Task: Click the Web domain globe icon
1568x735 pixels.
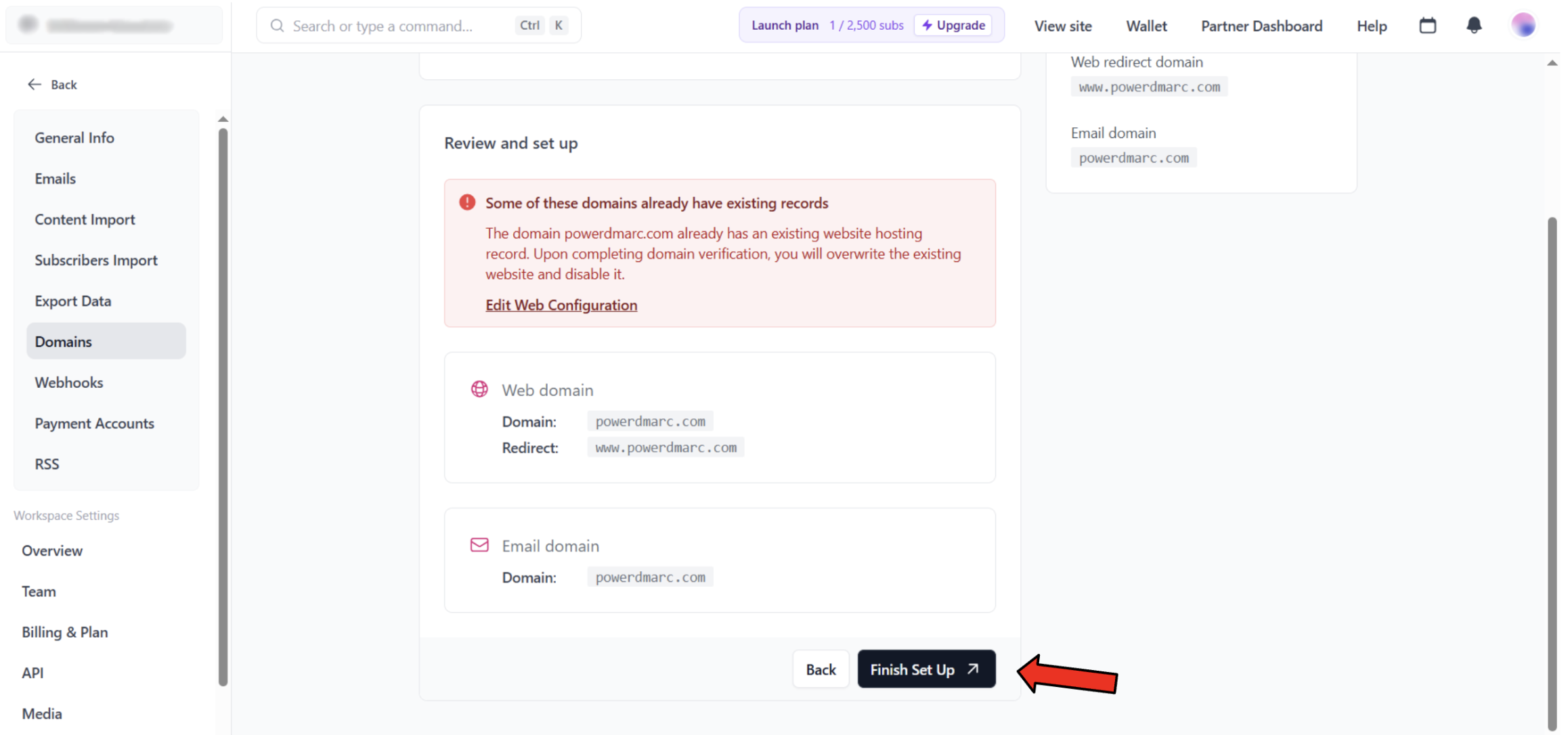Action: [x=479, y=389]
